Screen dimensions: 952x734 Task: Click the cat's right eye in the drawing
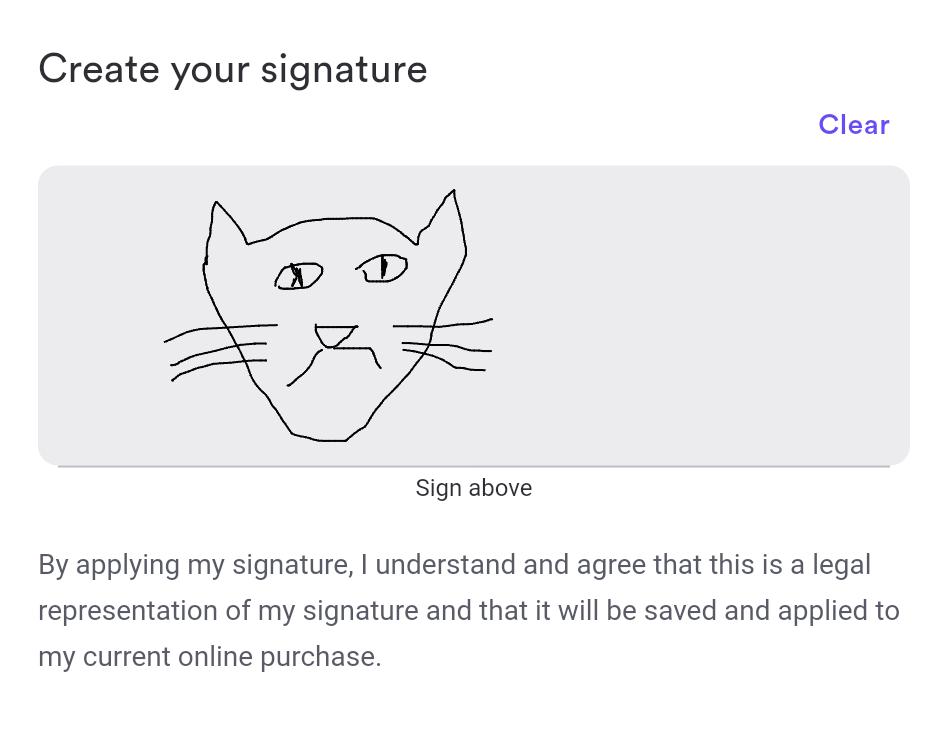(x=383, y=268)
